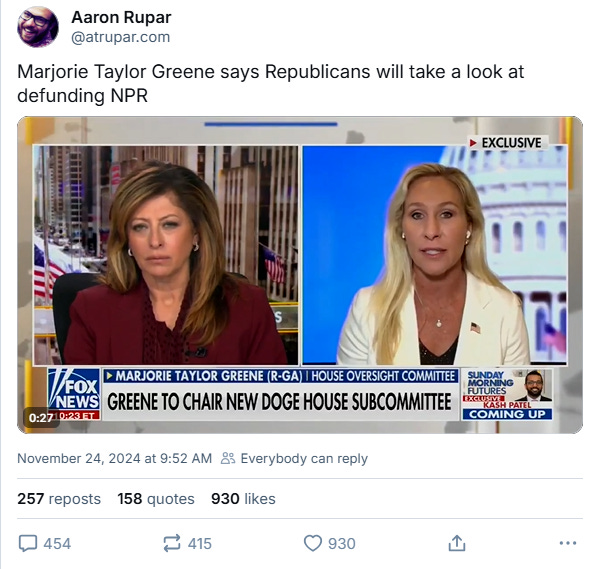
Task: Like the post with heart icon
Action: click(x=313, y=543)
